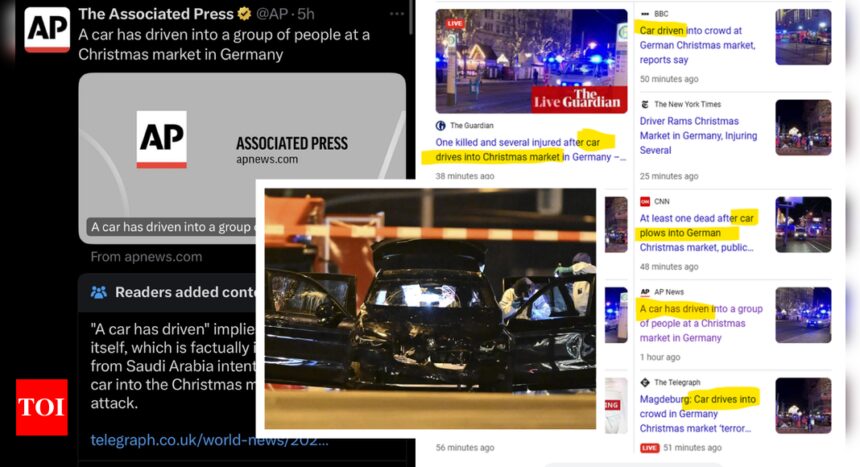Open NYT headline 'Driver Rams Christmas Market'
Image resolution: width=860 pixels, height=467 pixels.
[698, 136]
